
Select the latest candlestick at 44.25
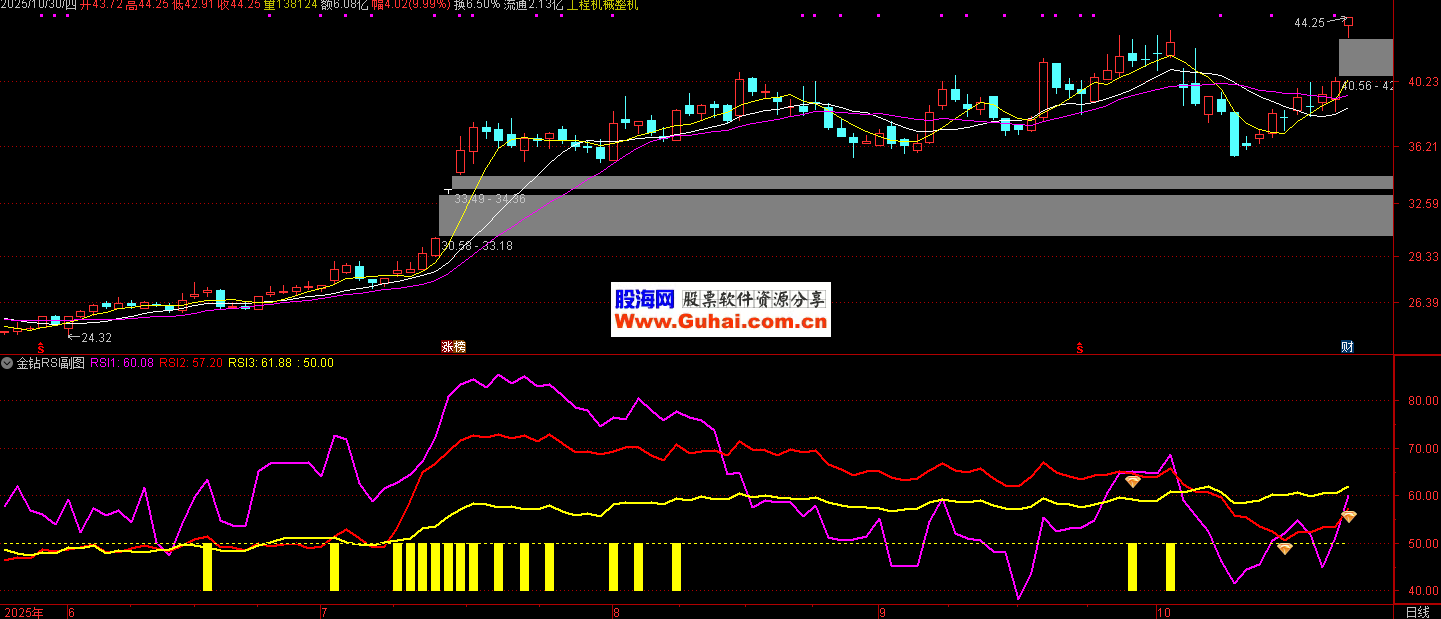pos(1348,26)
